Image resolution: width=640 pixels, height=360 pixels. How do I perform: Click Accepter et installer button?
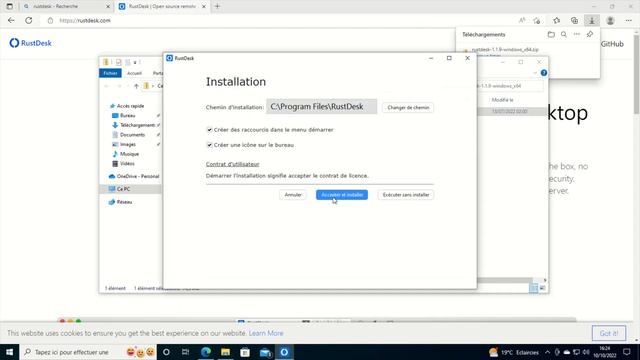coord(342,195)
